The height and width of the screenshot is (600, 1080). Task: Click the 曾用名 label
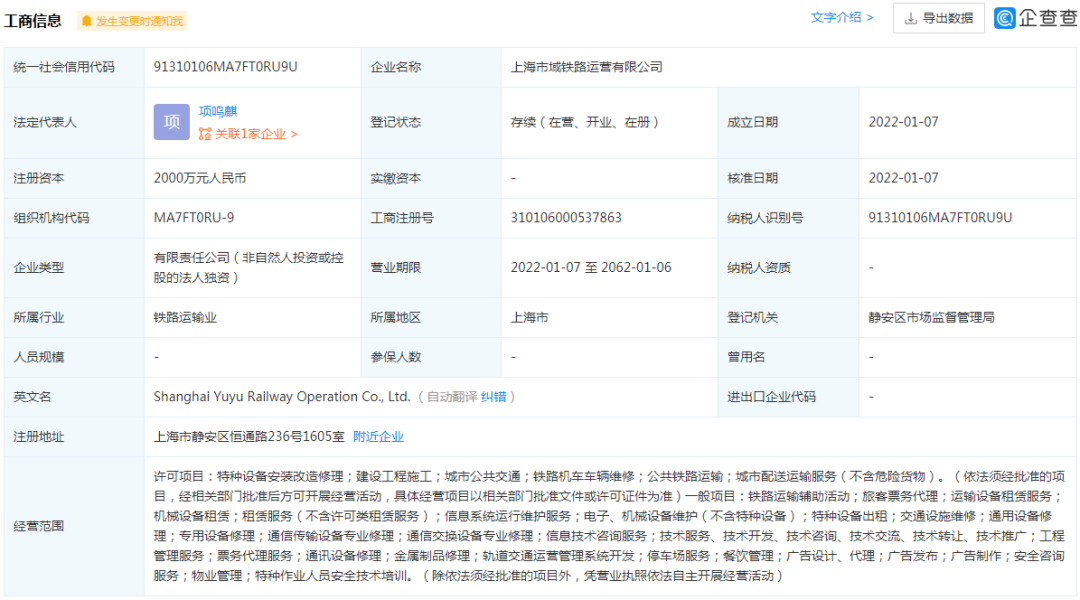coord(747,357)
